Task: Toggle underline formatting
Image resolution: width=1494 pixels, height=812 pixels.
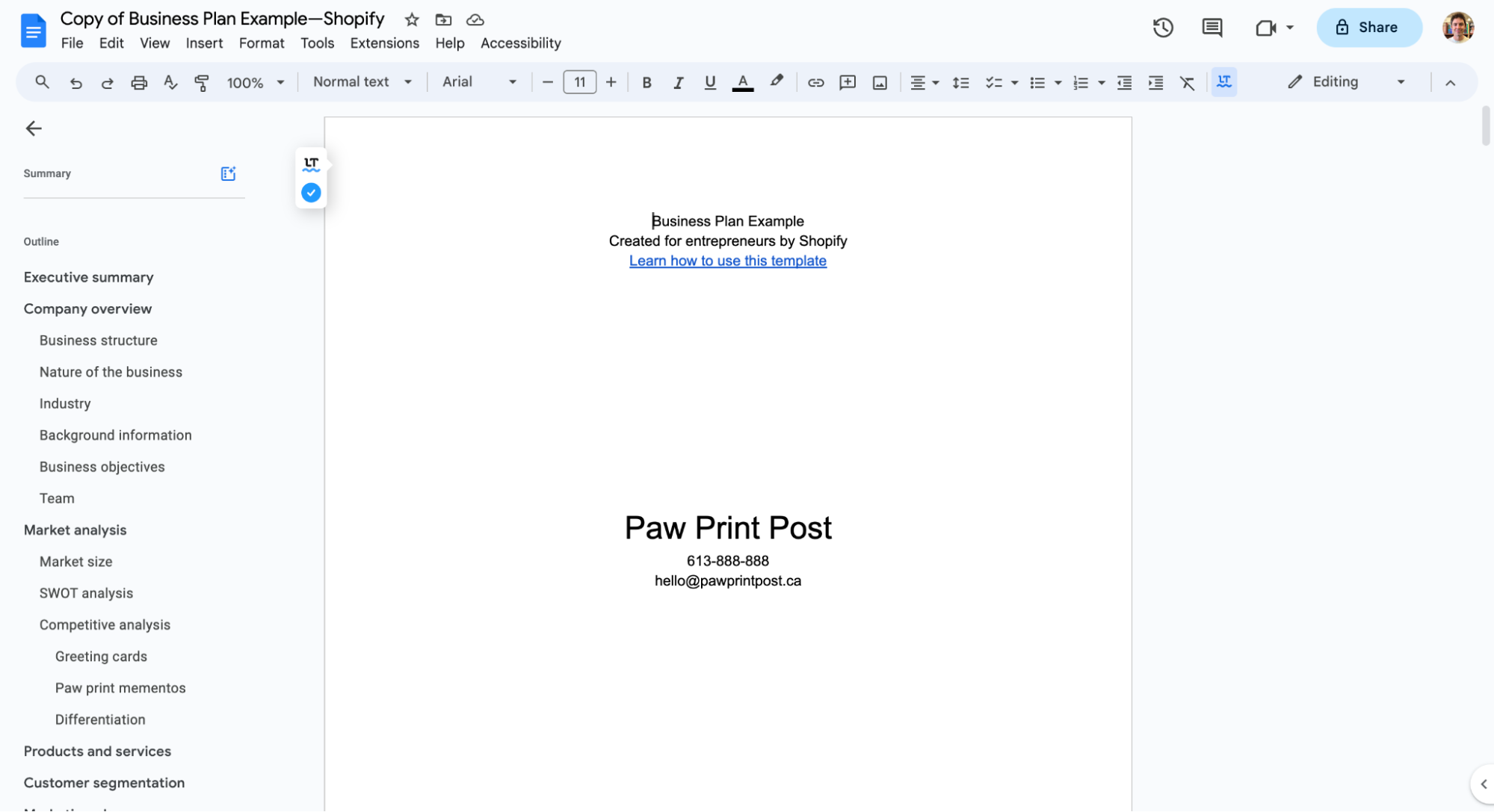Action: pyautogui.click(x=709, y=82)
